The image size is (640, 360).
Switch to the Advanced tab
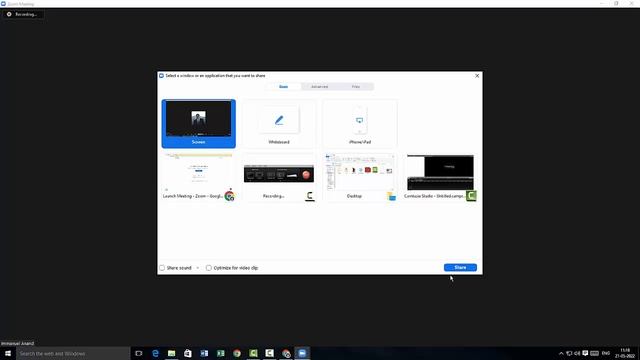tap(320, 87)
